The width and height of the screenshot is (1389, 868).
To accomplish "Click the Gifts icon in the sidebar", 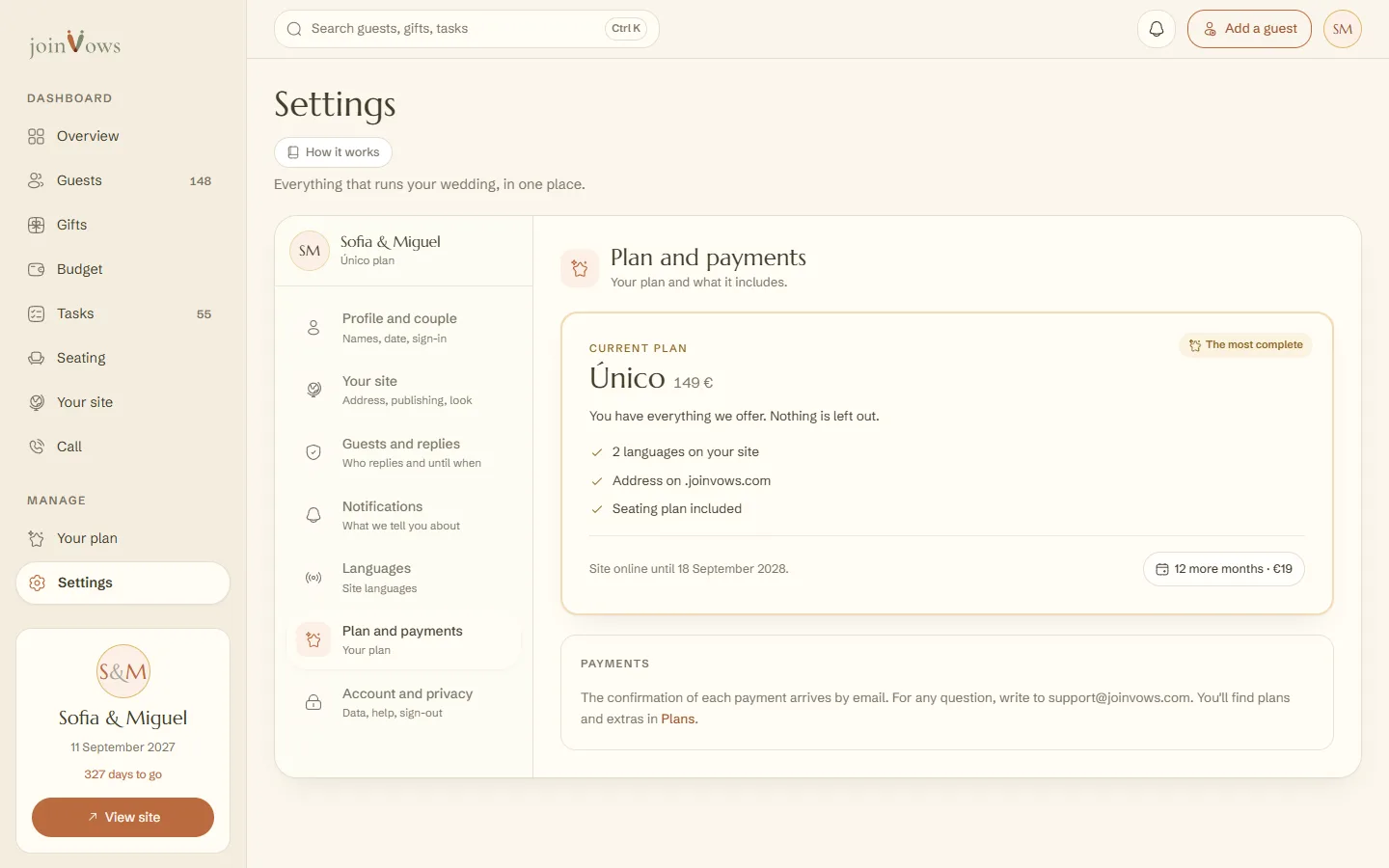I will [x=37, y=225].
